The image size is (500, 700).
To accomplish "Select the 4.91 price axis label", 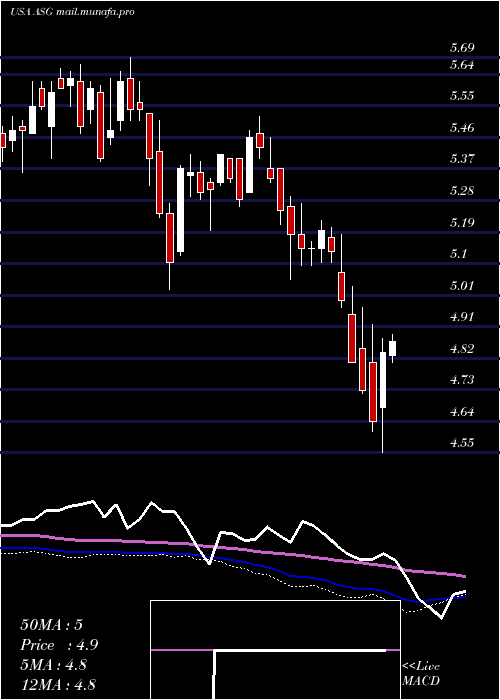I will 462,317.
